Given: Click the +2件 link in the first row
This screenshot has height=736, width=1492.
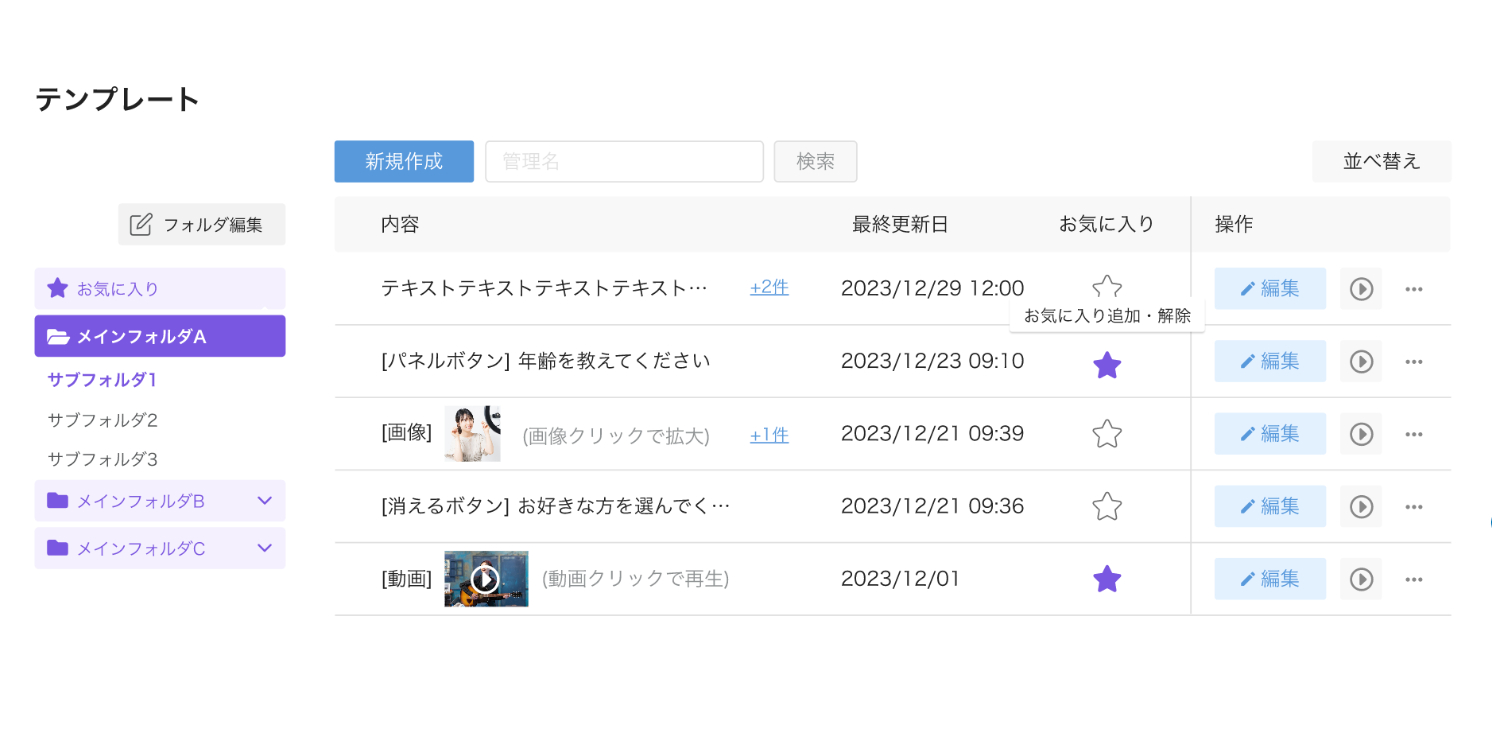Looking at the screenshot, I should (x=769, y=288).
